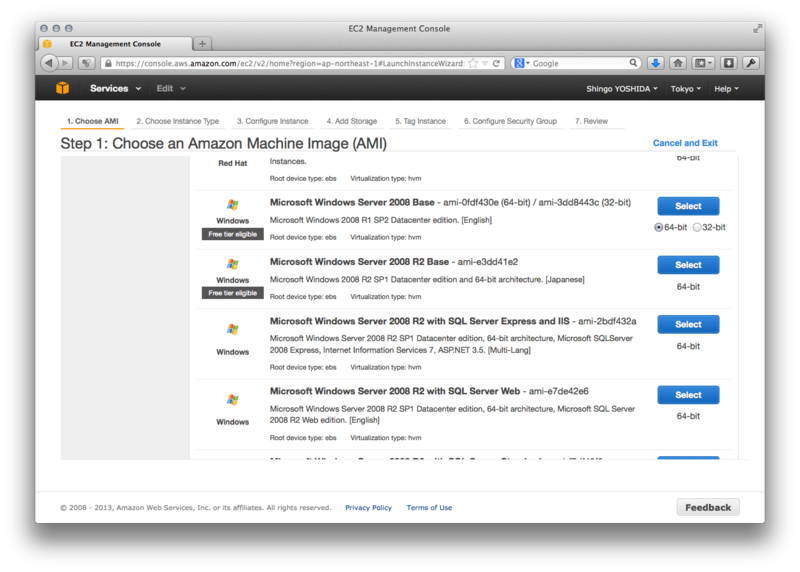Viewport: 800px width, 572px height.
Task: Click the 'Microsoft Windows Server 2008 R2 Base' title
Action: click(x=359, y=262)
